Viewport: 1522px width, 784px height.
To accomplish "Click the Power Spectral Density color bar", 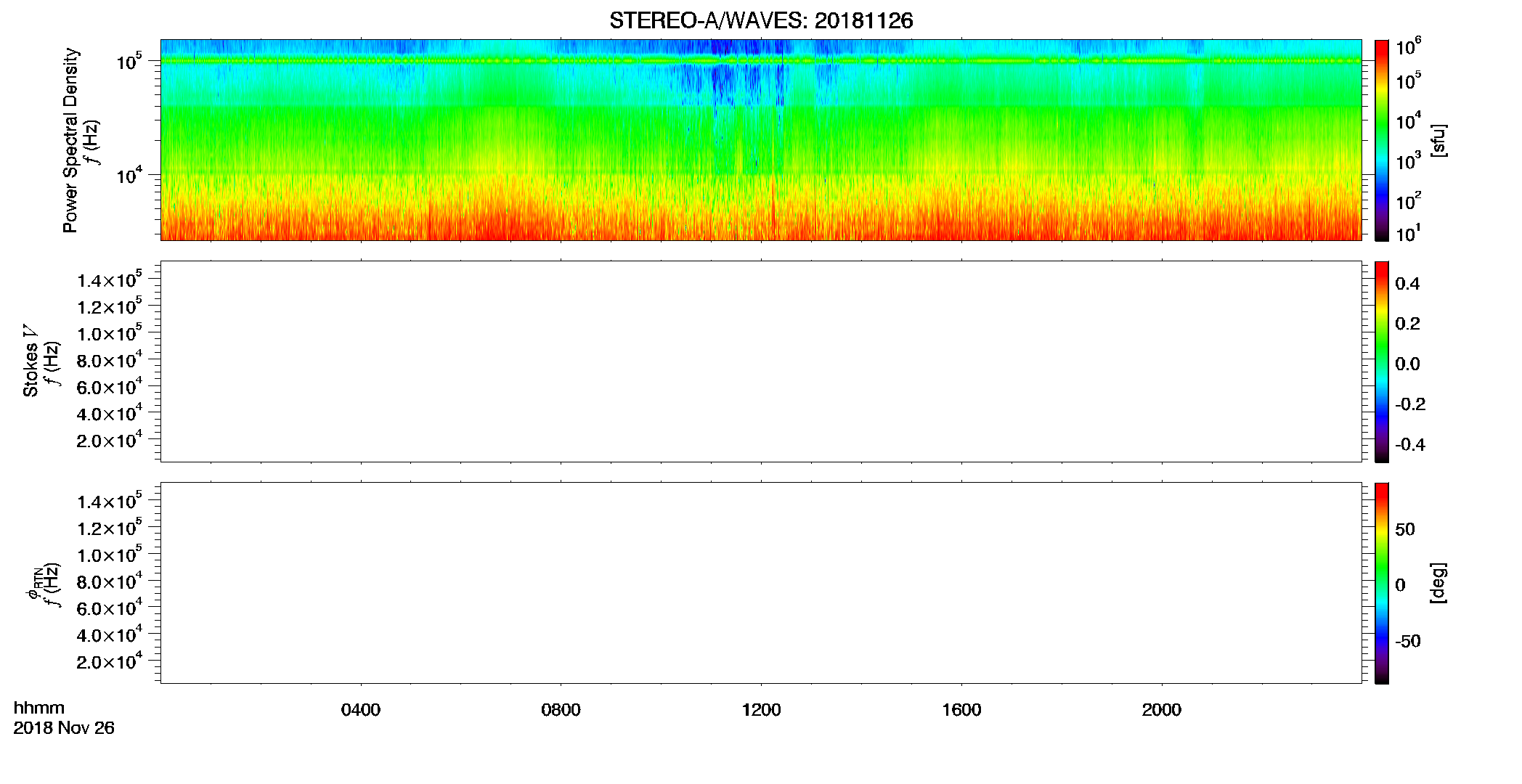I will point(1382,140).
